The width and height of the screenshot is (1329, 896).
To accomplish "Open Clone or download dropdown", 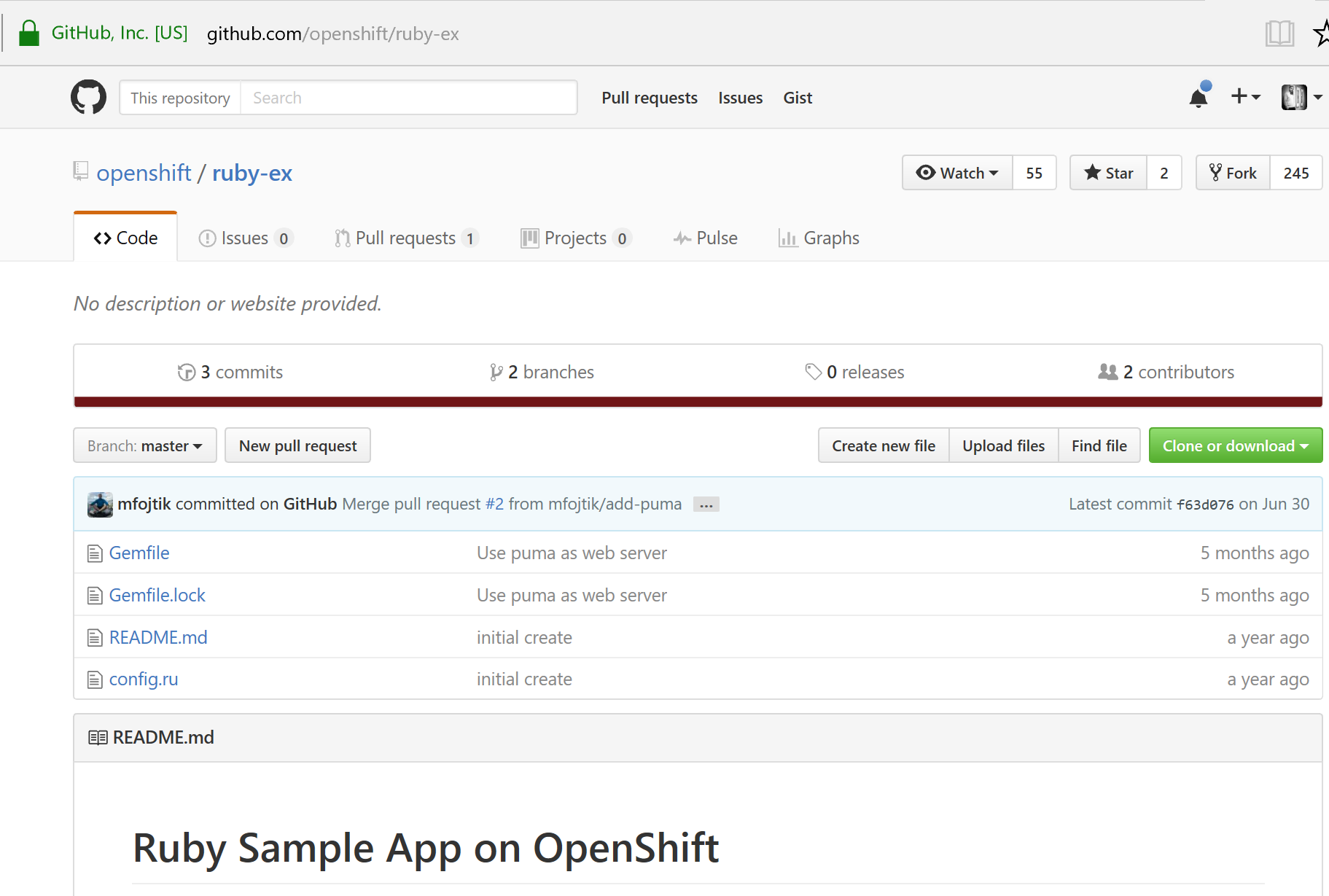I will (1236, 445).
